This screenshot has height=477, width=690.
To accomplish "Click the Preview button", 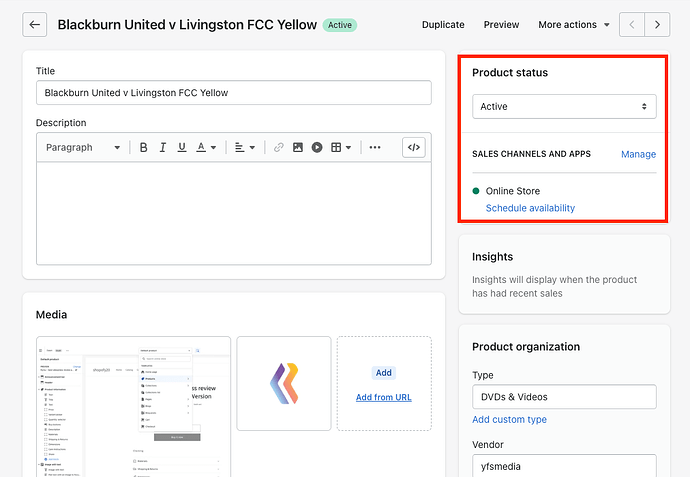I will tap(501, 25).
